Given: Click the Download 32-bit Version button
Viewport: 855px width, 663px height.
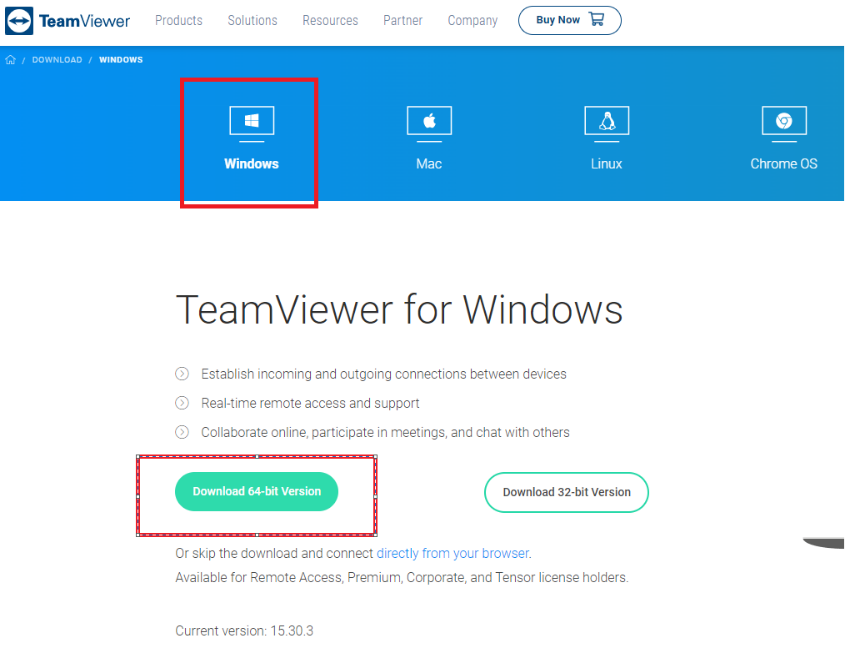Looking at the screenshot, I should pos(566,492).
